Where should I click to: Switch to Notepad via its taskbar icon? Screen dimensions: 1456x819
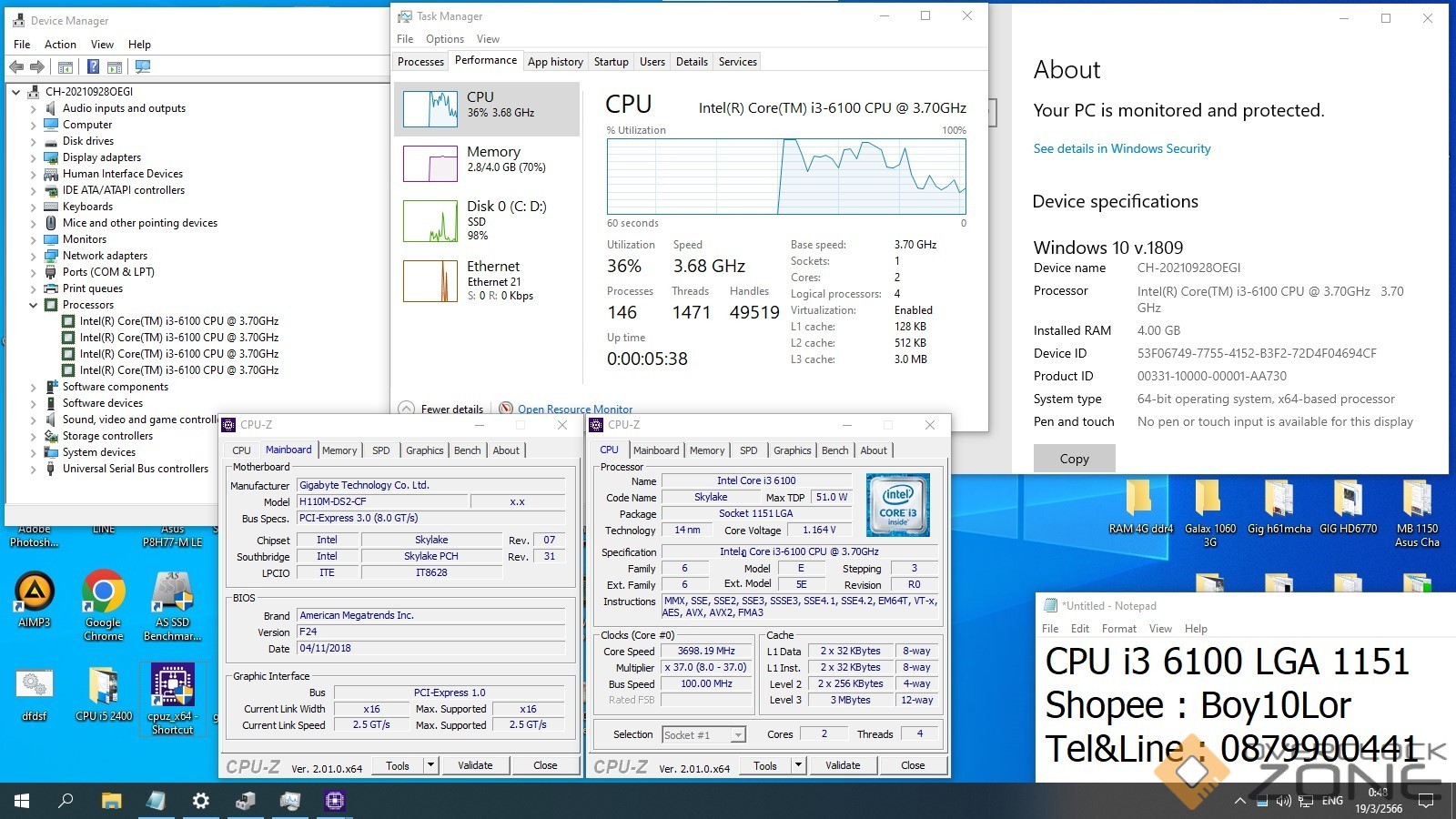156,801
